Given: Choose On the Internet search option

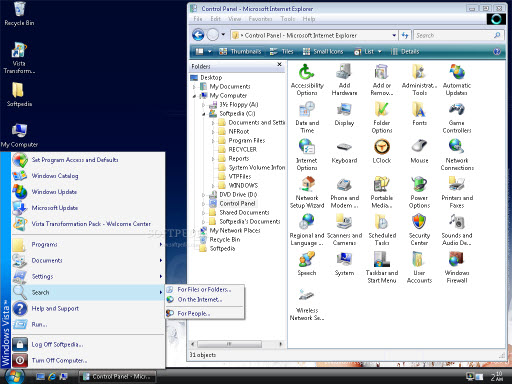Looking at the screenshot, I should [x=205, y=300].
